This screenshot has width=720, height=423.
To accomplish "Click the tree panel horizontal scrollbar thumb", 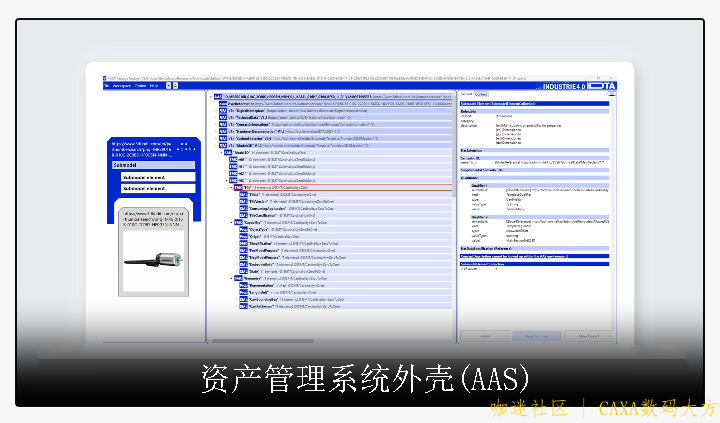I will (x=262, y=341).
